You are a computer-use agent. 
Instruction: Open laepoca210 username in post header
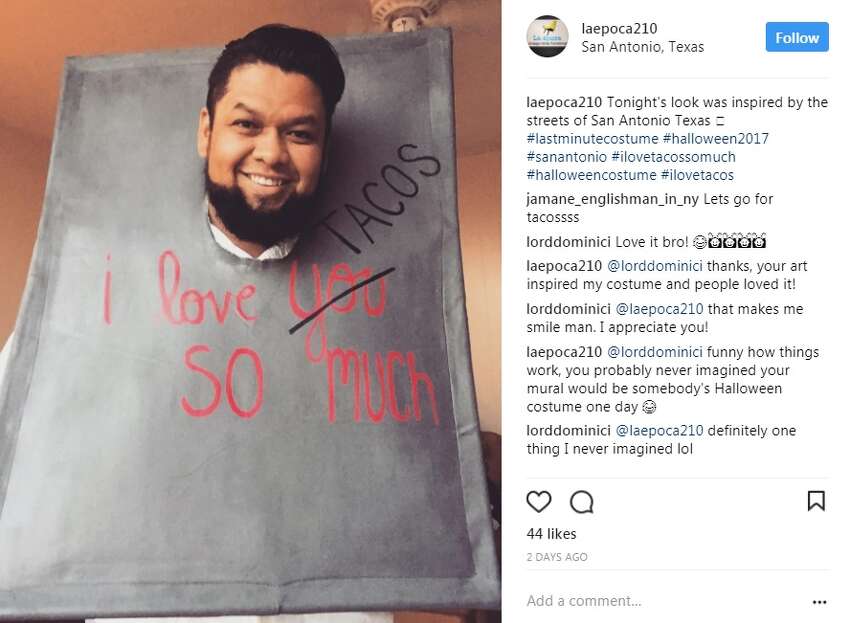click(619, 28)
